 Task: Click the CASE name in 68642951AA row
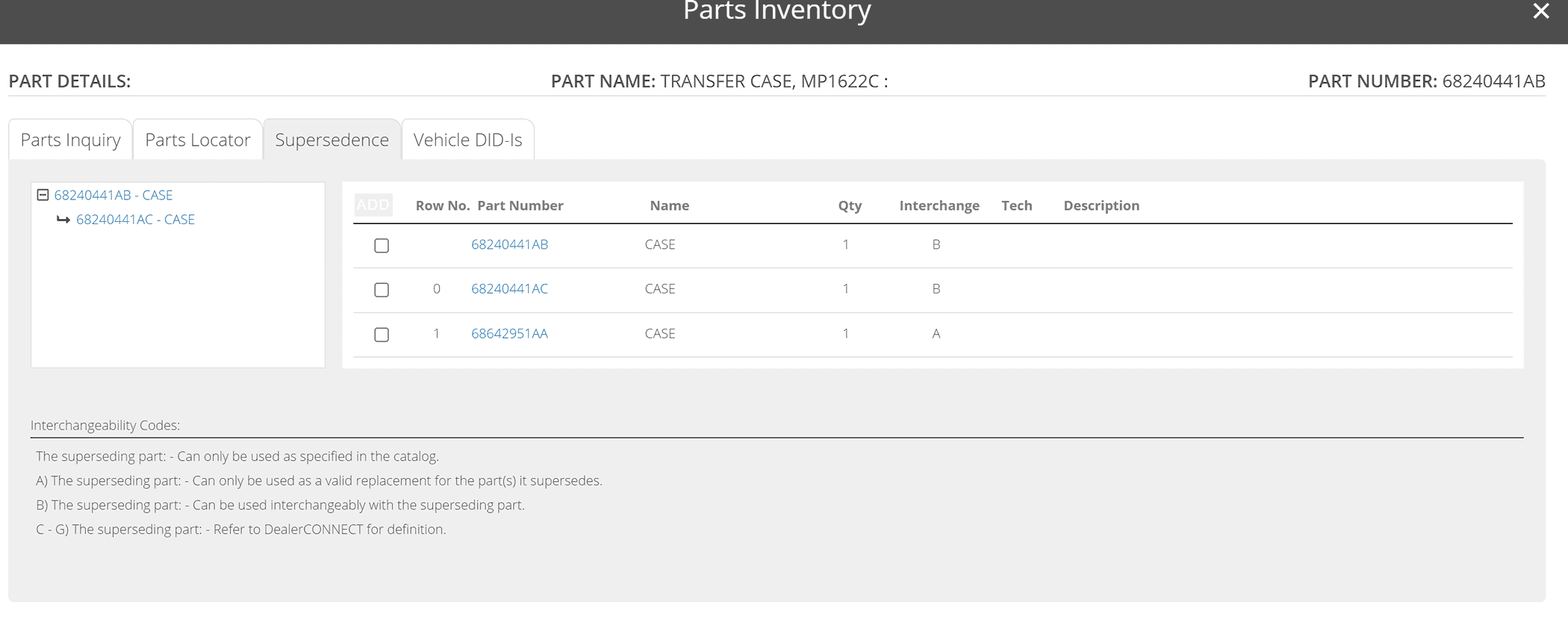pos(660,333)
